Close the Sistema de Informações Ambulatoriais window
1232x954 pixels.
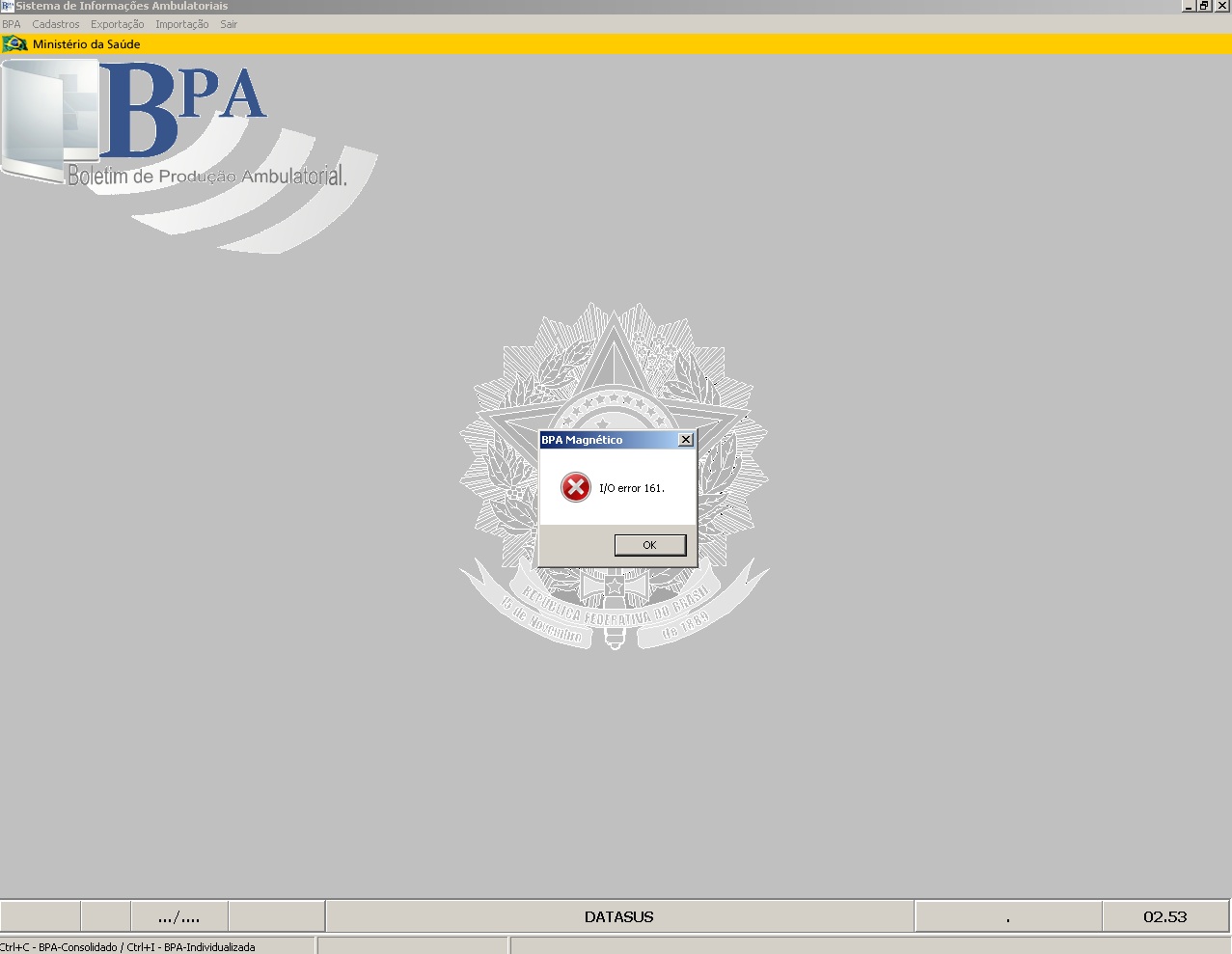click(x=1222, y=6)
